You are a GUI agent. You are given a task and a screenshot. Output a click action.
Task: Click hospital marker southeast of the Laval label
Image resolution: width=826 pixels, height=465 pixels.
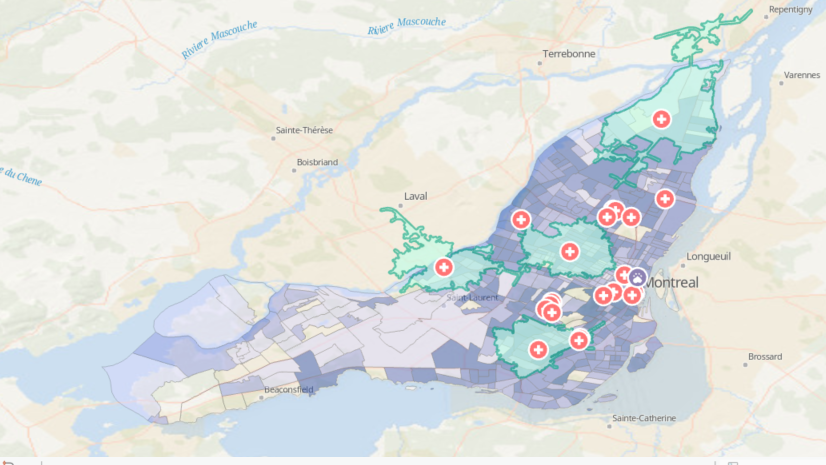click(x=520, y=219)
